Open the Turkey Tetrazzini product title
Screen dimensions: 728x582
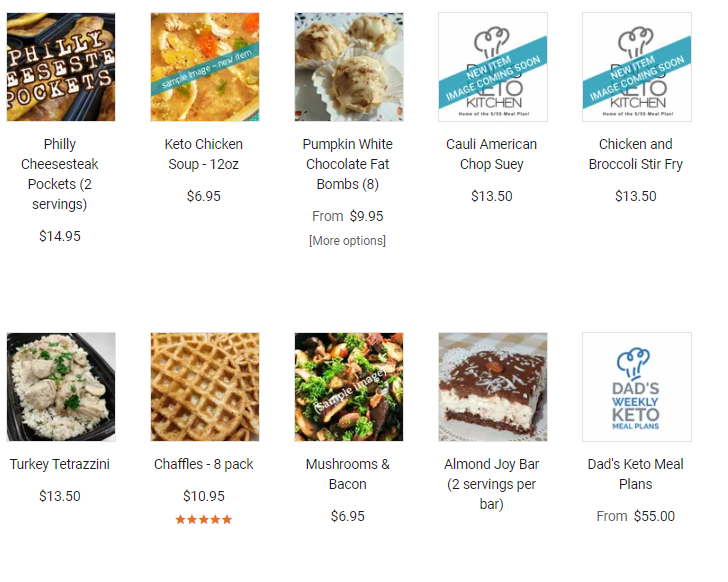tap(59, 464)
